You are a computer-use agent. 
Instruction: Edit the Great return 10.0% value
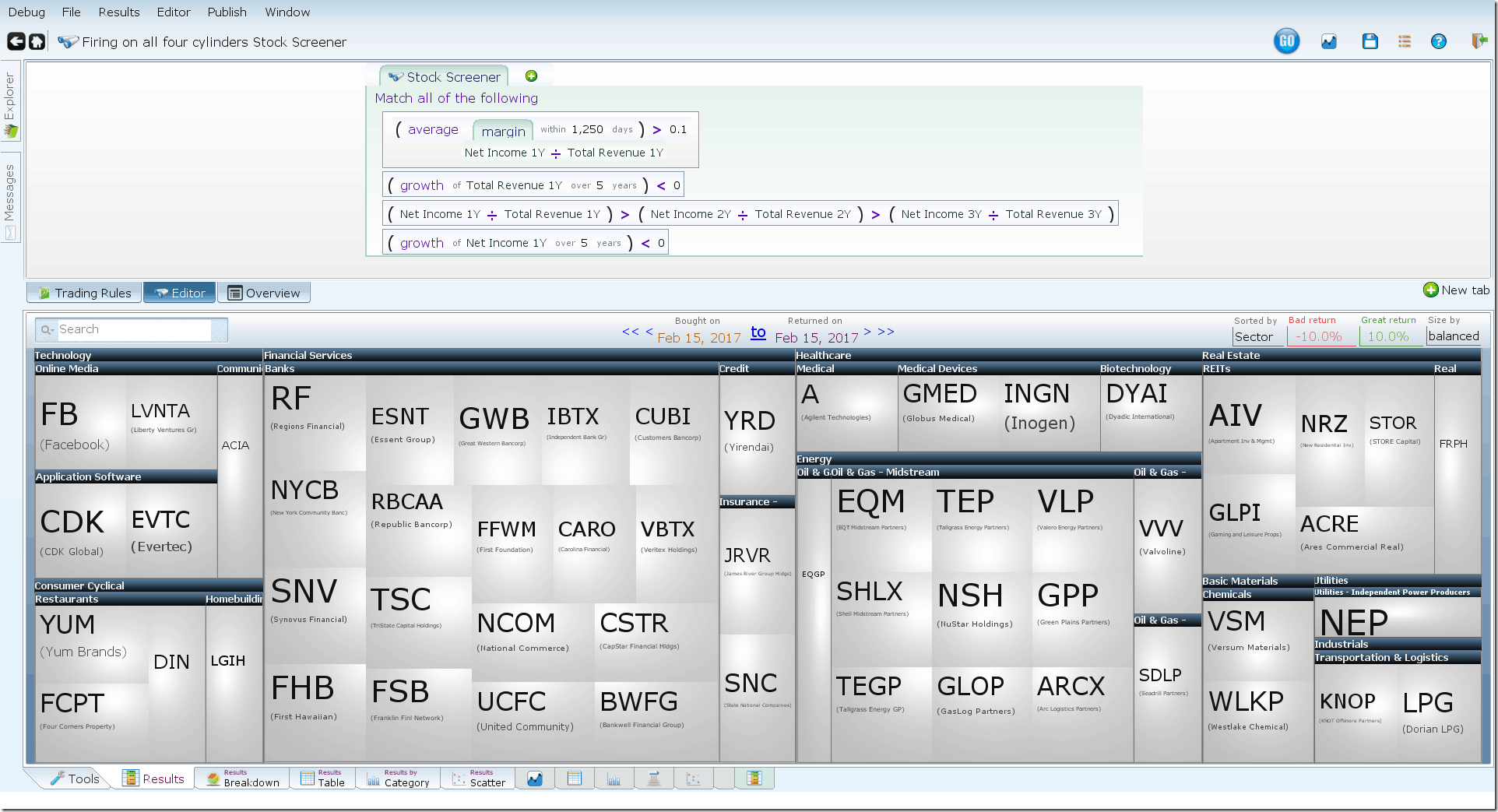coord(1390,336)
